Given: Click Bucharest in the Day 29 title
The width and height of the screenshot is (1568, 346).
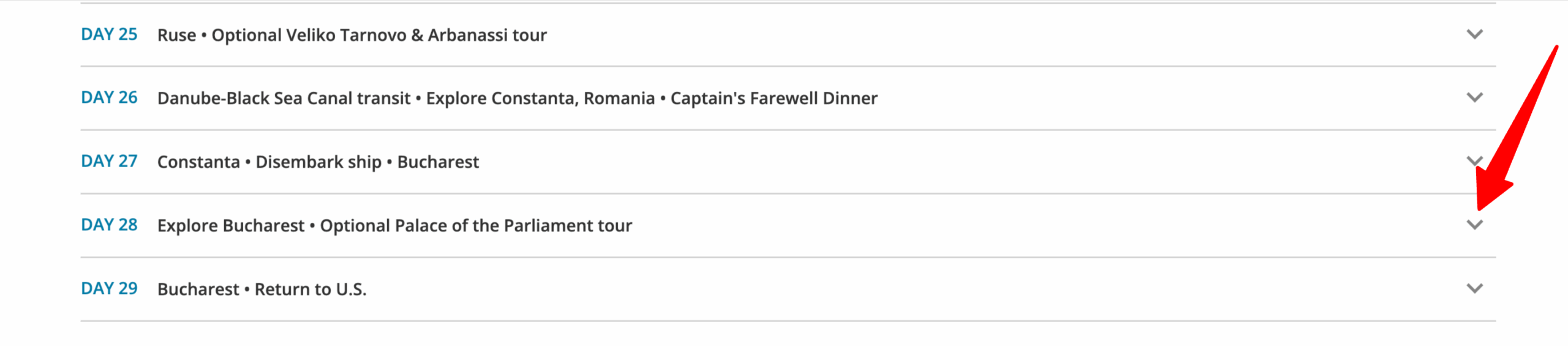Looking at the screenshot, I should [x=198, y=289].
